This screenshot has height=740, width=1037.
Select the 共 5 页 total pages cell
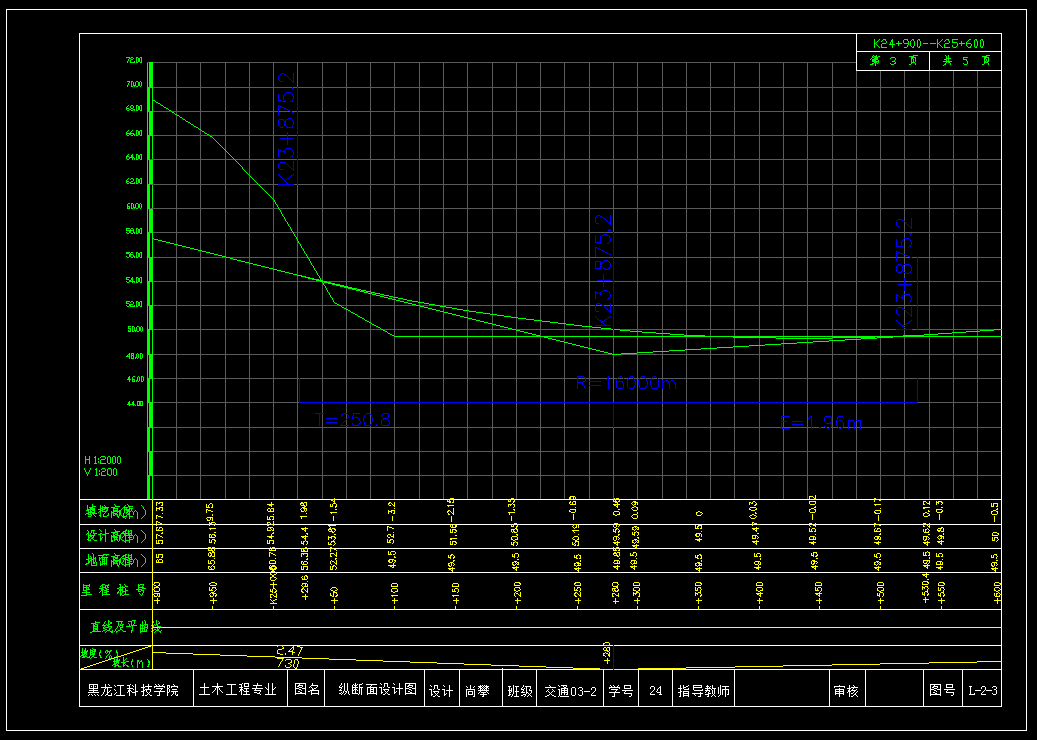[x=965, y=61]
